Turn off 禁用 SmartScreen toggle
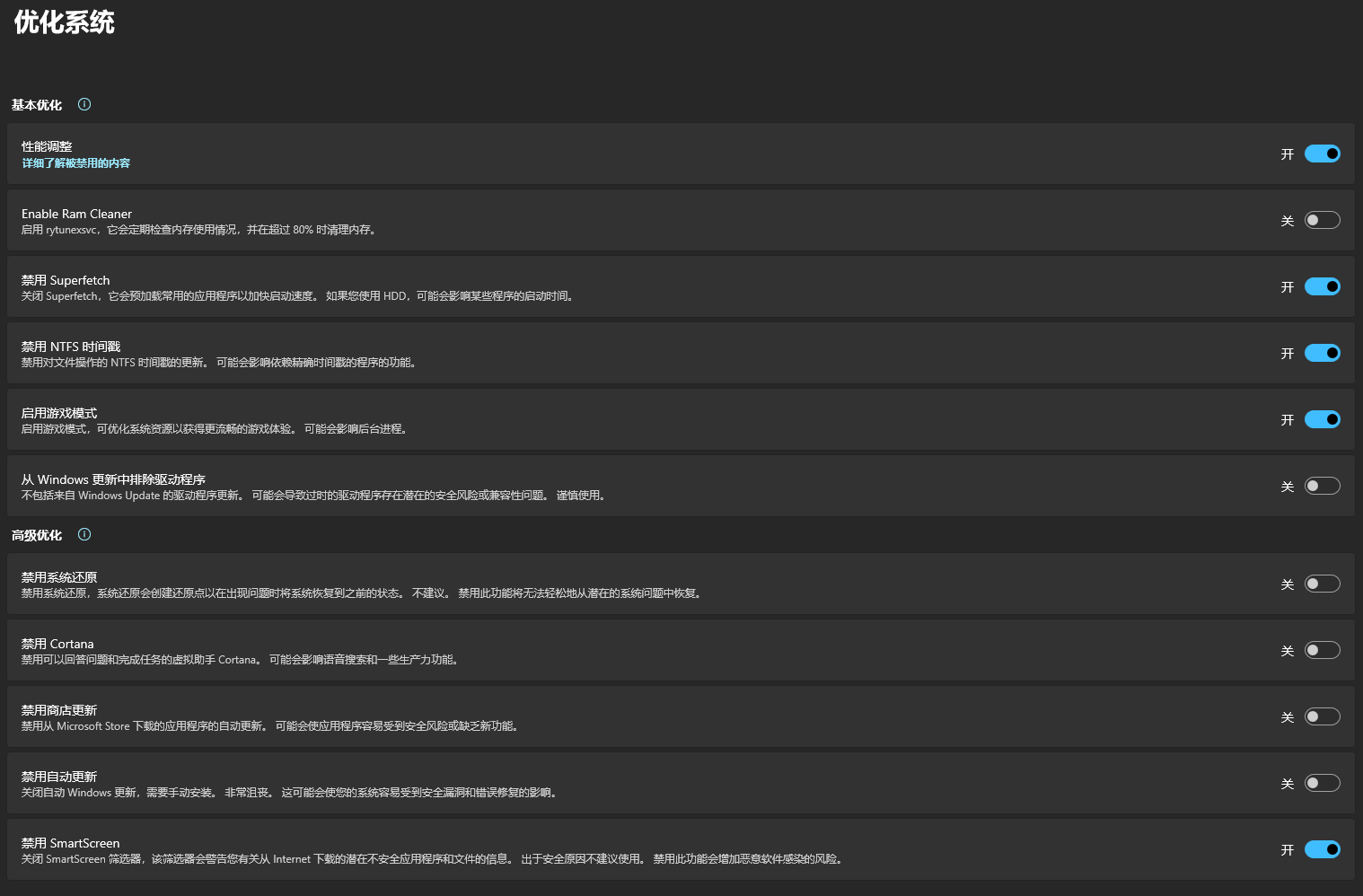Viewport: 1363px width, 896px height. [x=1322, y=849]
